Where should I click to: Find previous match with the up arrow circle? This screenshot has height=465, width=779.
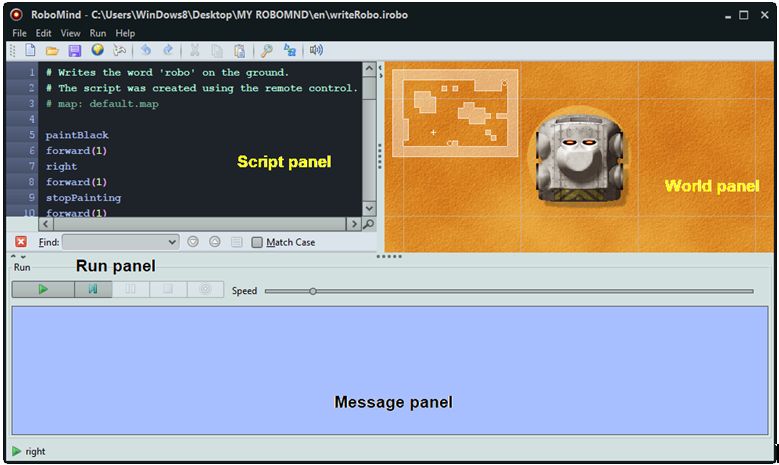click(x=215, y=242)
